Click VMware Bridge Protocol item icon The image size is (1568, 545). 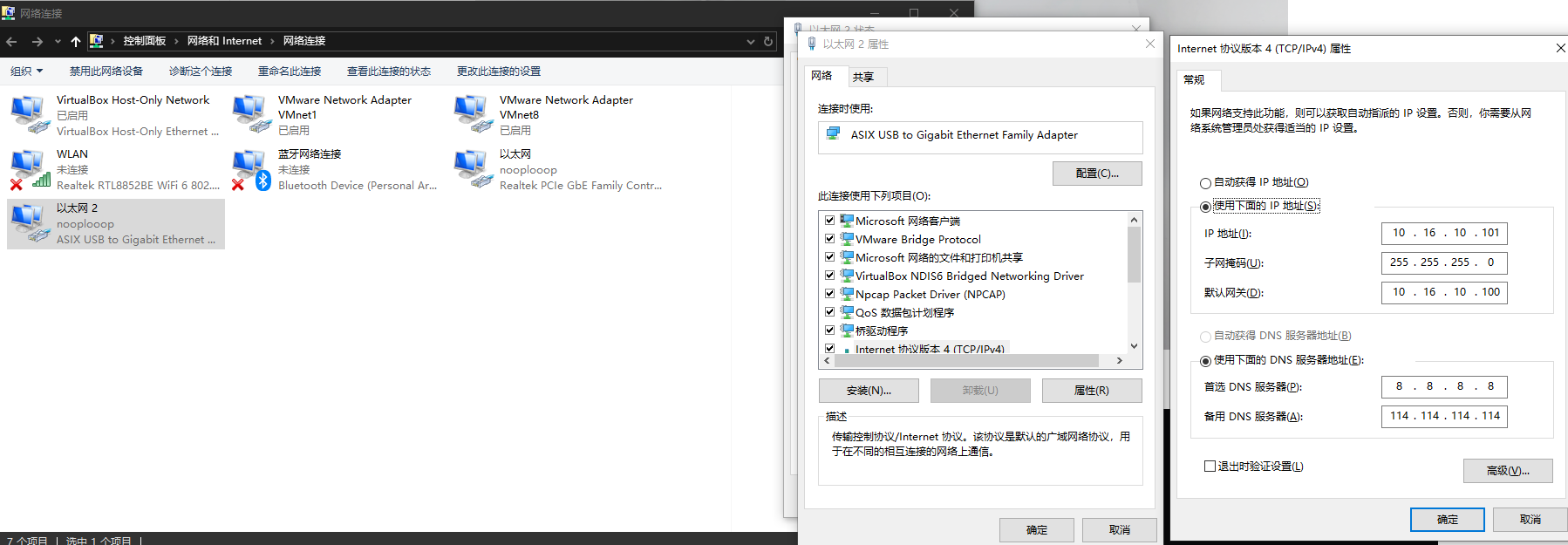click(x=847, y=239)
